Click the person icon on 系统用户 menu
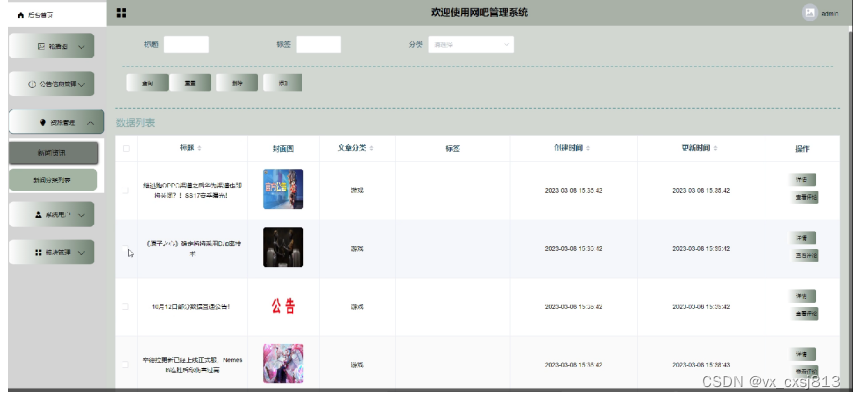855x399 pixels. 38,215
